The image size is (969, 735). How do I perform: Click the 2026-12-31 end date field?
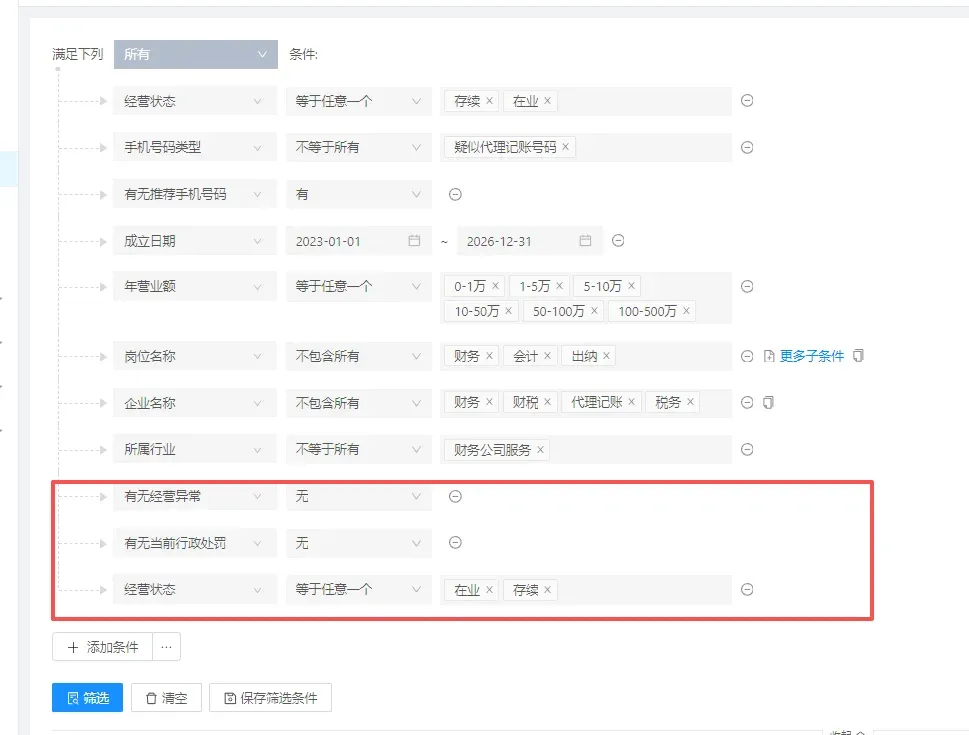point(529,241)
